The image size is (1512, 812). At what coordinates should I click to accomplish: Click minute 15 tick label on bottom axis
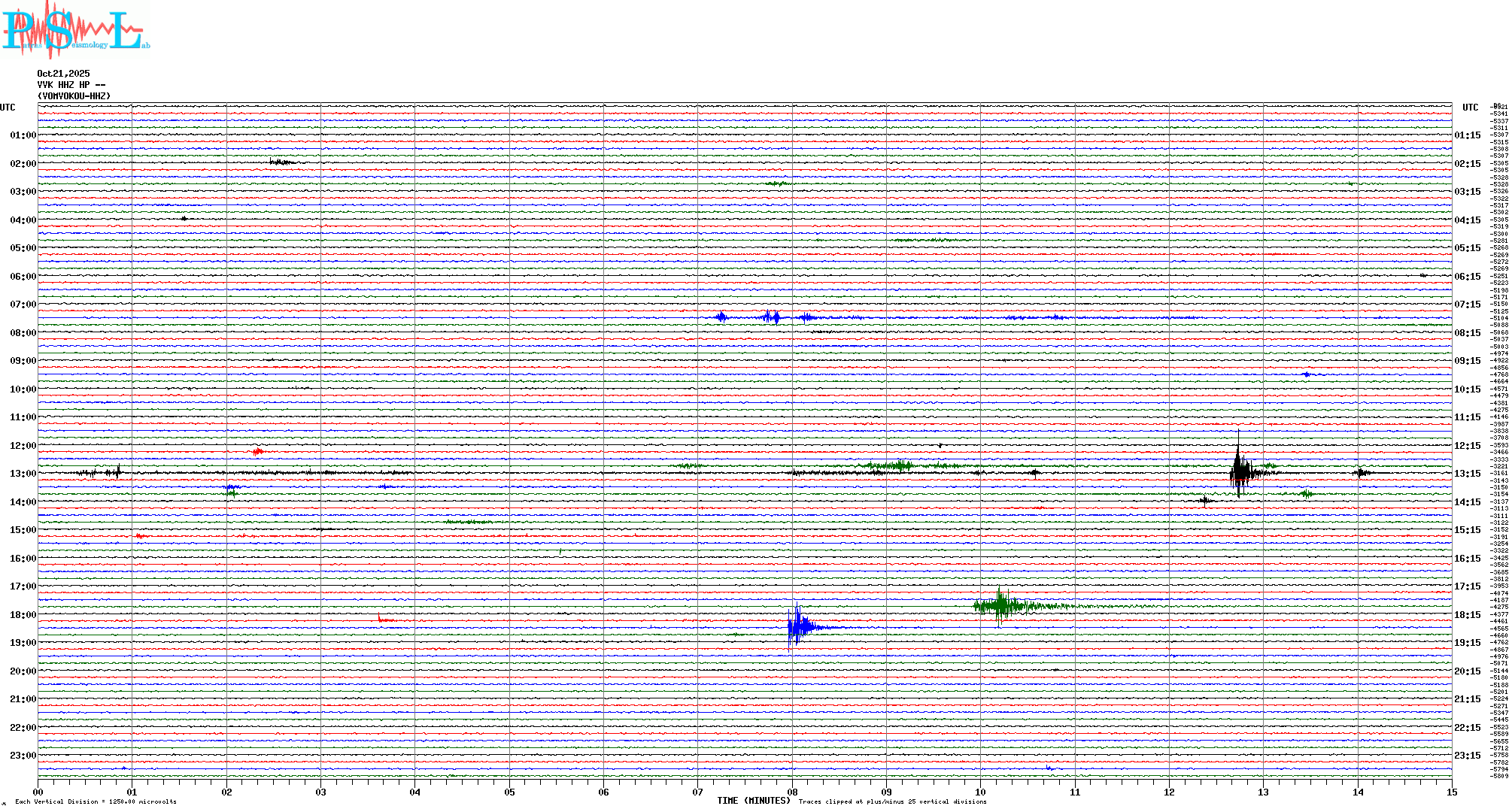click(1451, 792)
